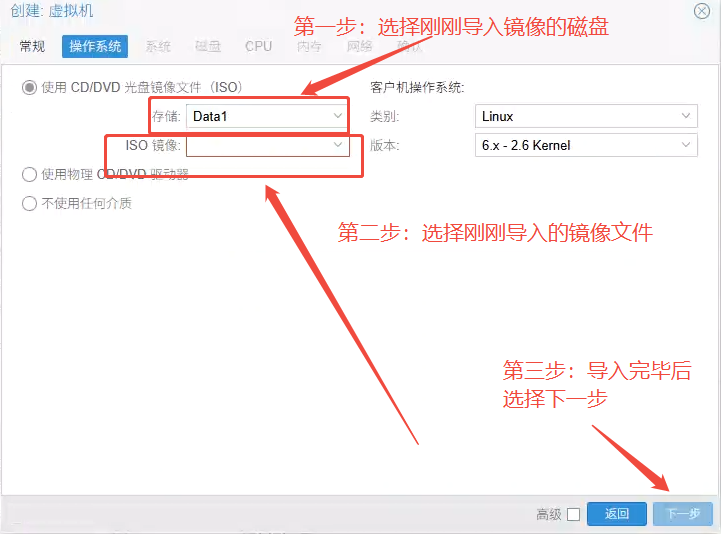The width and height of the screenshot is (721, 534).
Task: Close the 创建: 虚拟机 dialog
Action: [x=702, y=10]
